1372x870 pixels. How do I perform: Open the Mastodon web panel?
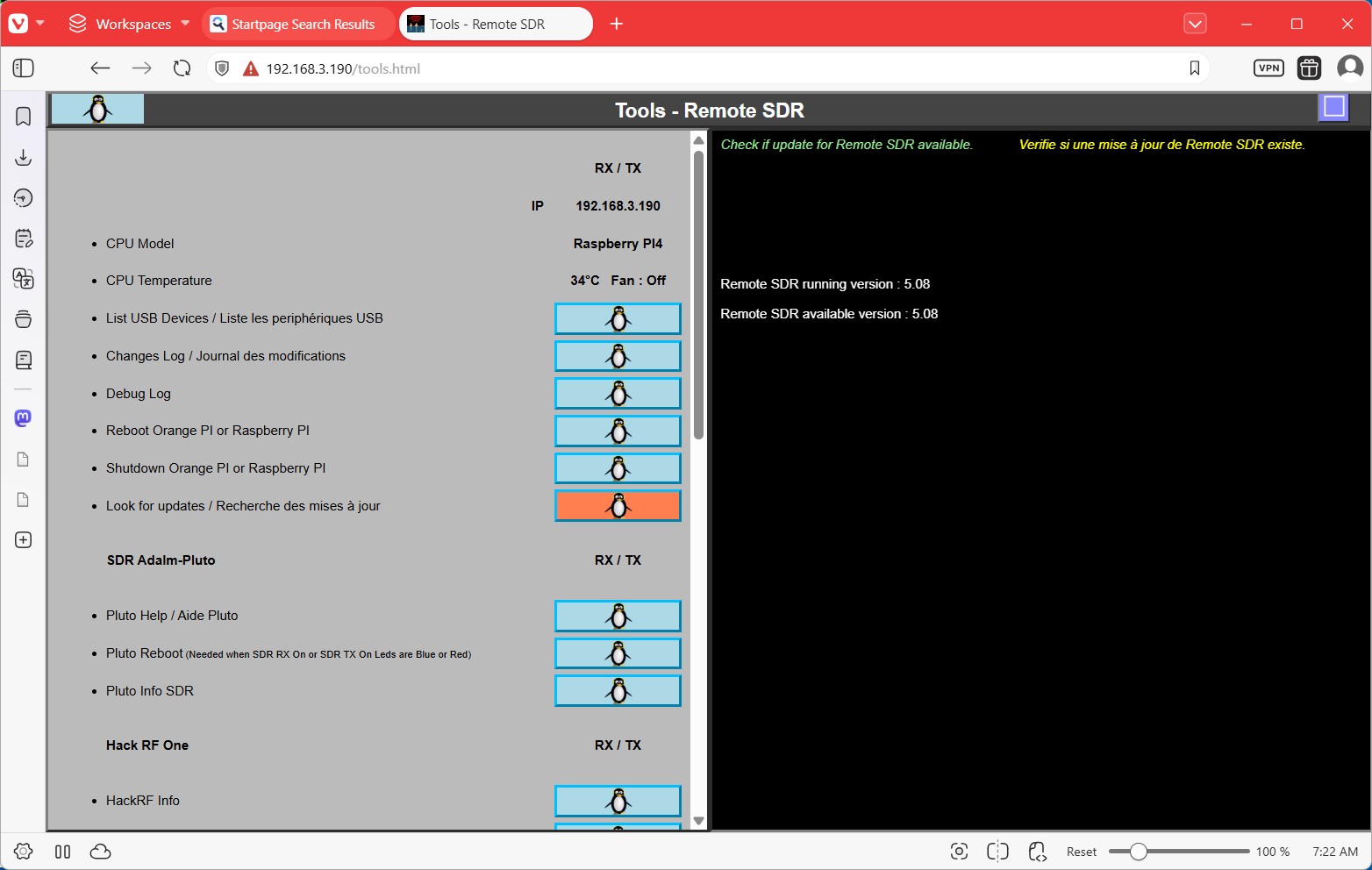pyautogui.click(x=24, y=418)
